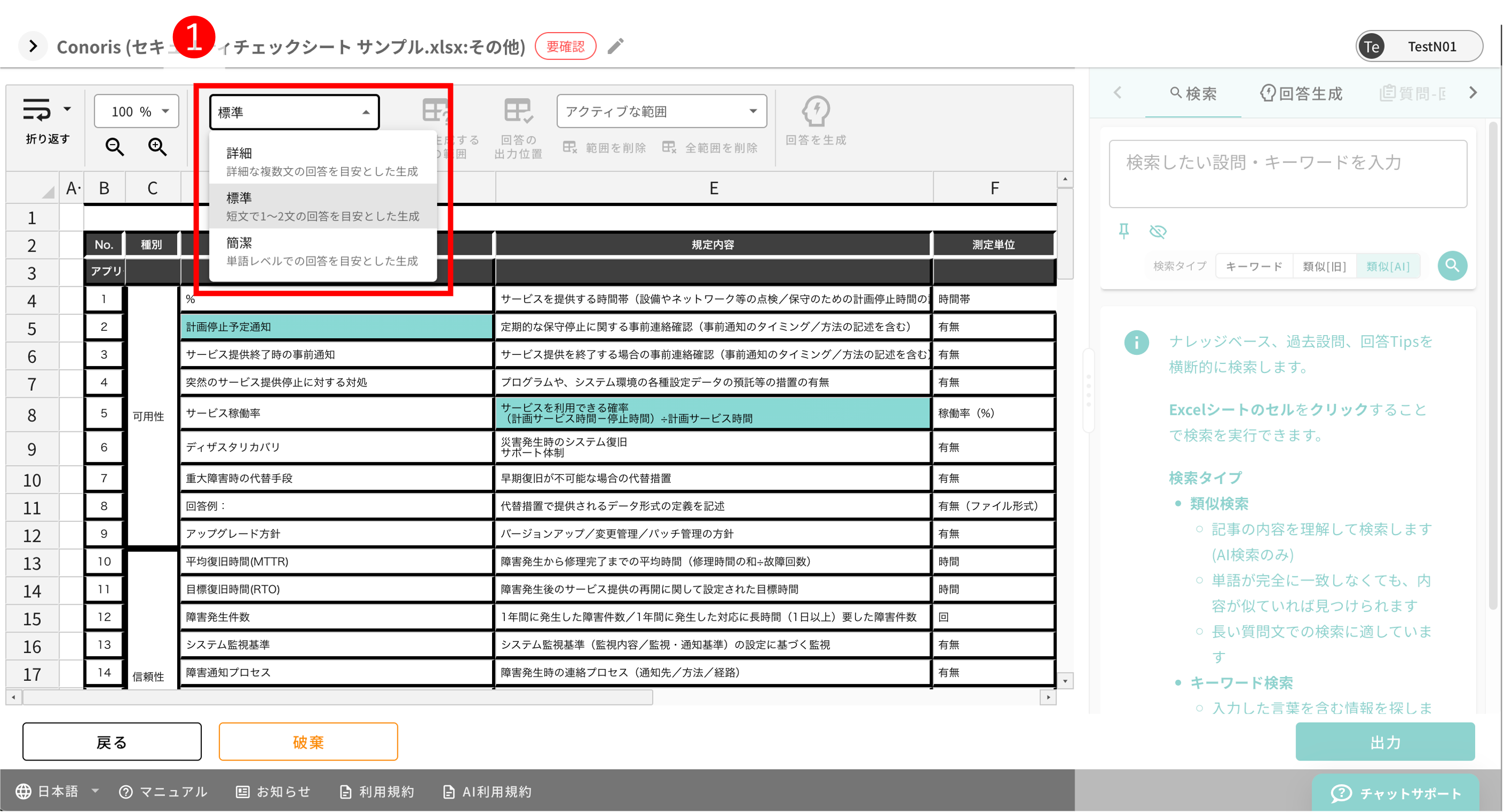
Task: Select row 8 header
Action: click(x=32, y=415)
